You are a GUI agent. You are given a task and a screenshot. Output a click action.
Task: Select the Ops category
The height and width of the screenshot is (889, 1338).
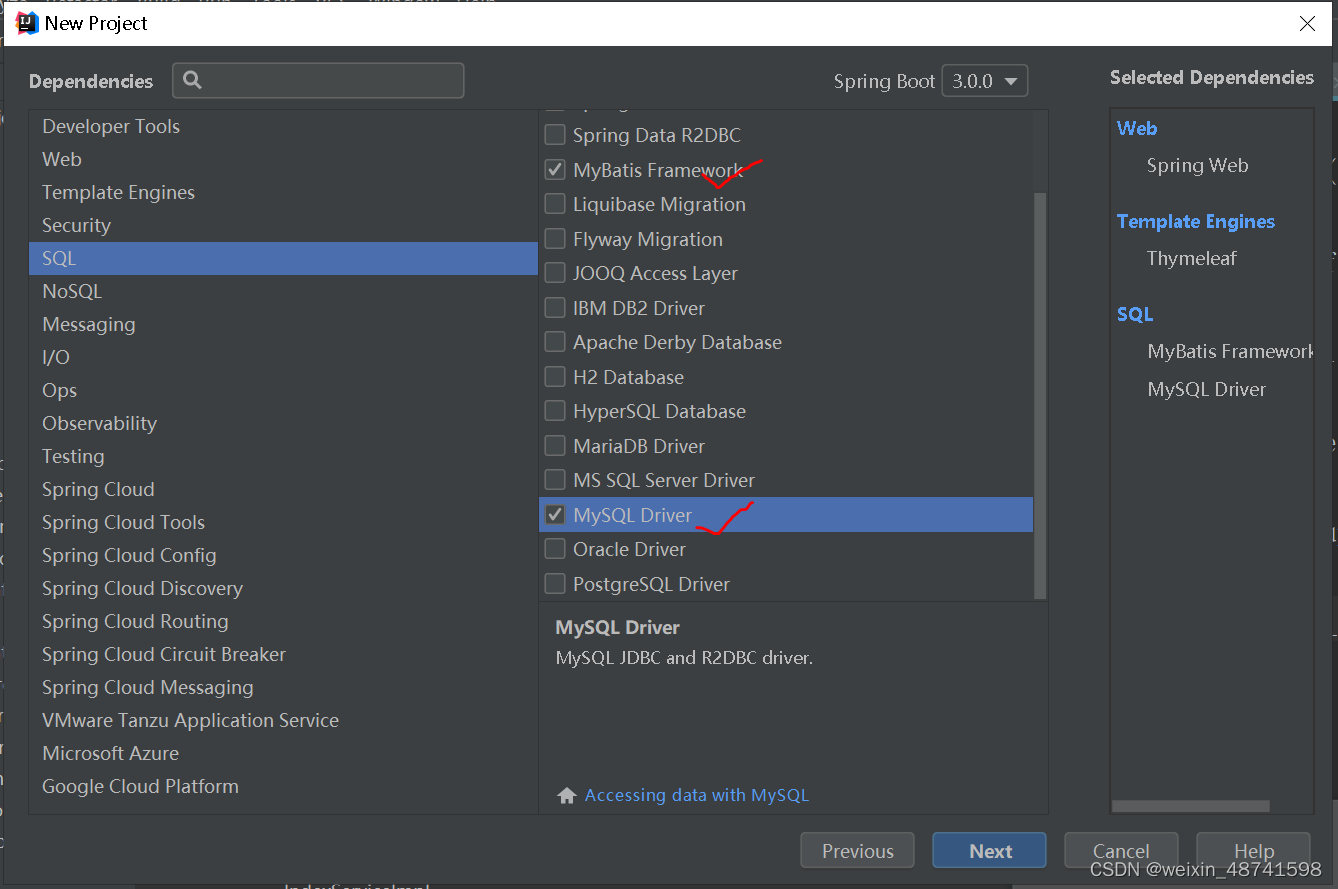pos(283,390)
